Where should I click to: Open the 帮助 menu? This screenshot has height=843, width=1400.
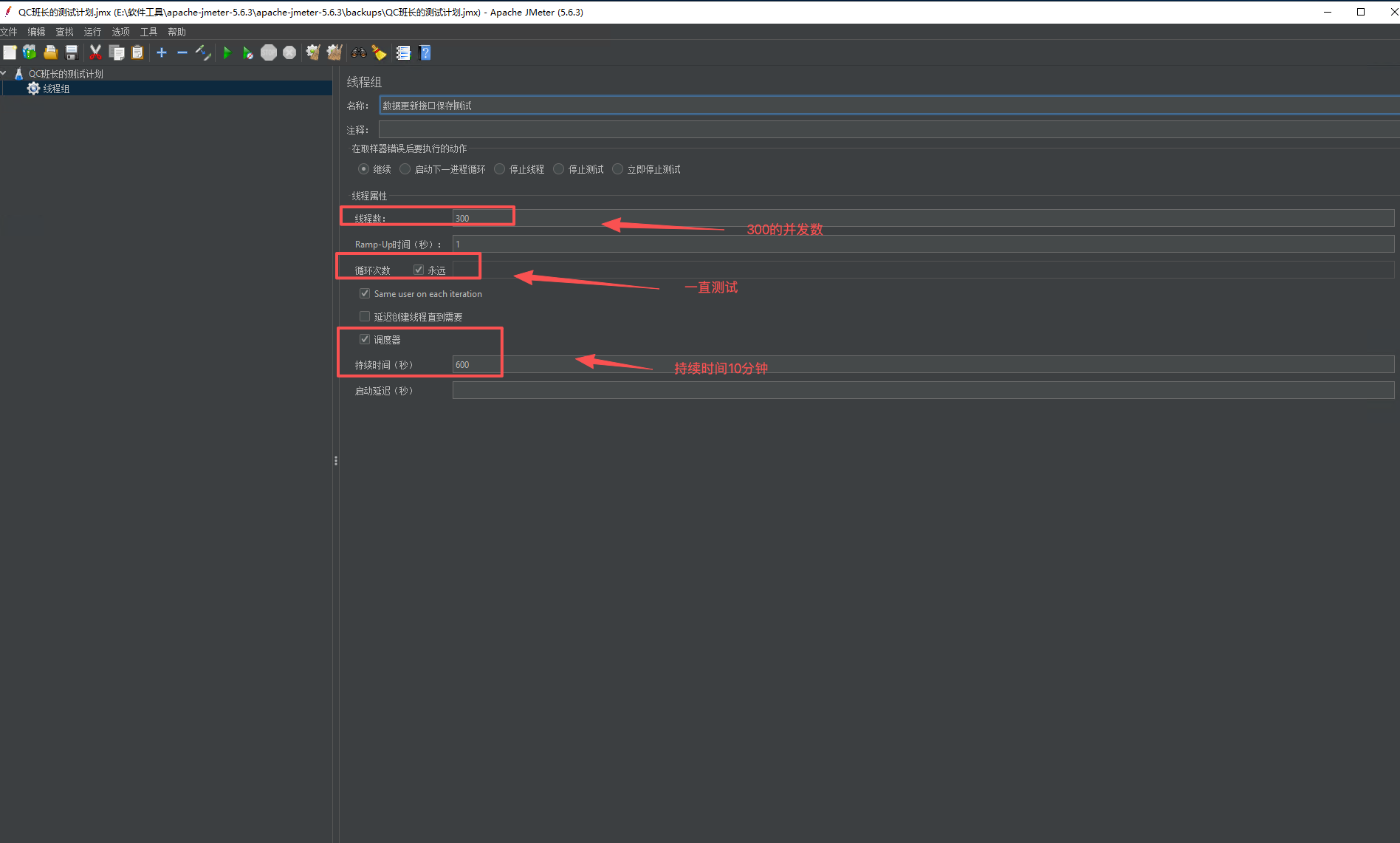point(176,32)
